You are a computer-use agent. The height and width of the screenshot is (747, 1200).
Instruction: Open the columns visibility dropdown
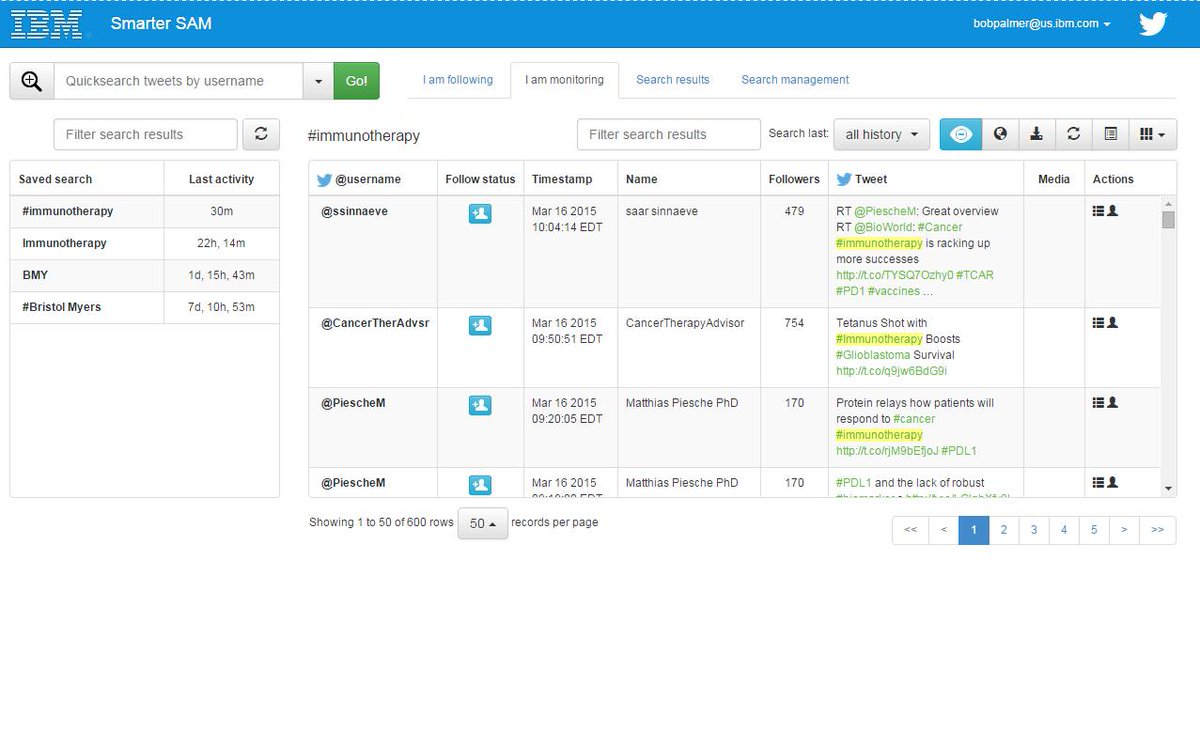pos(1153,134)
